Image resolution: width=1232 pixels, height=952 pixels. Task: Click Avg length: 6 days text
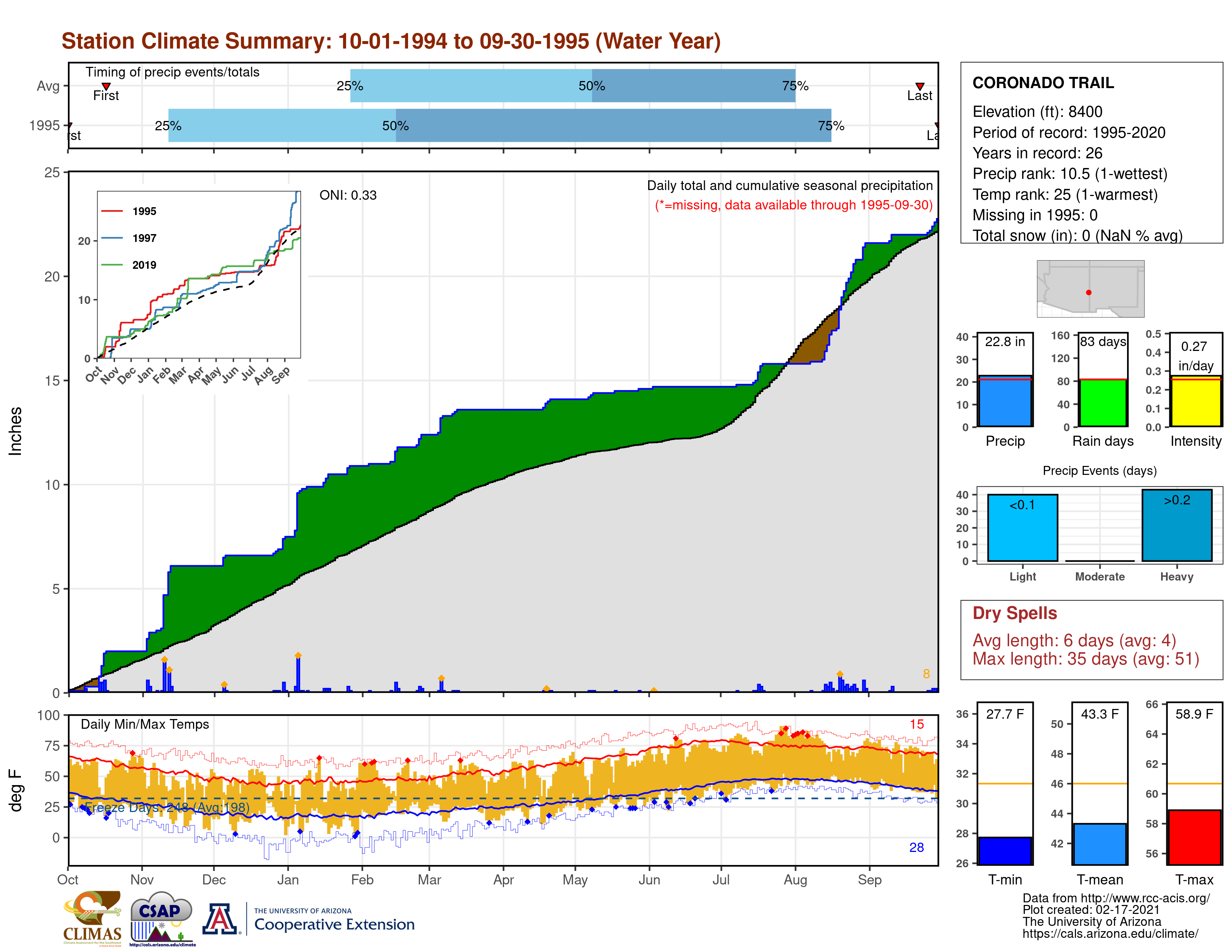pos(1074,641)
